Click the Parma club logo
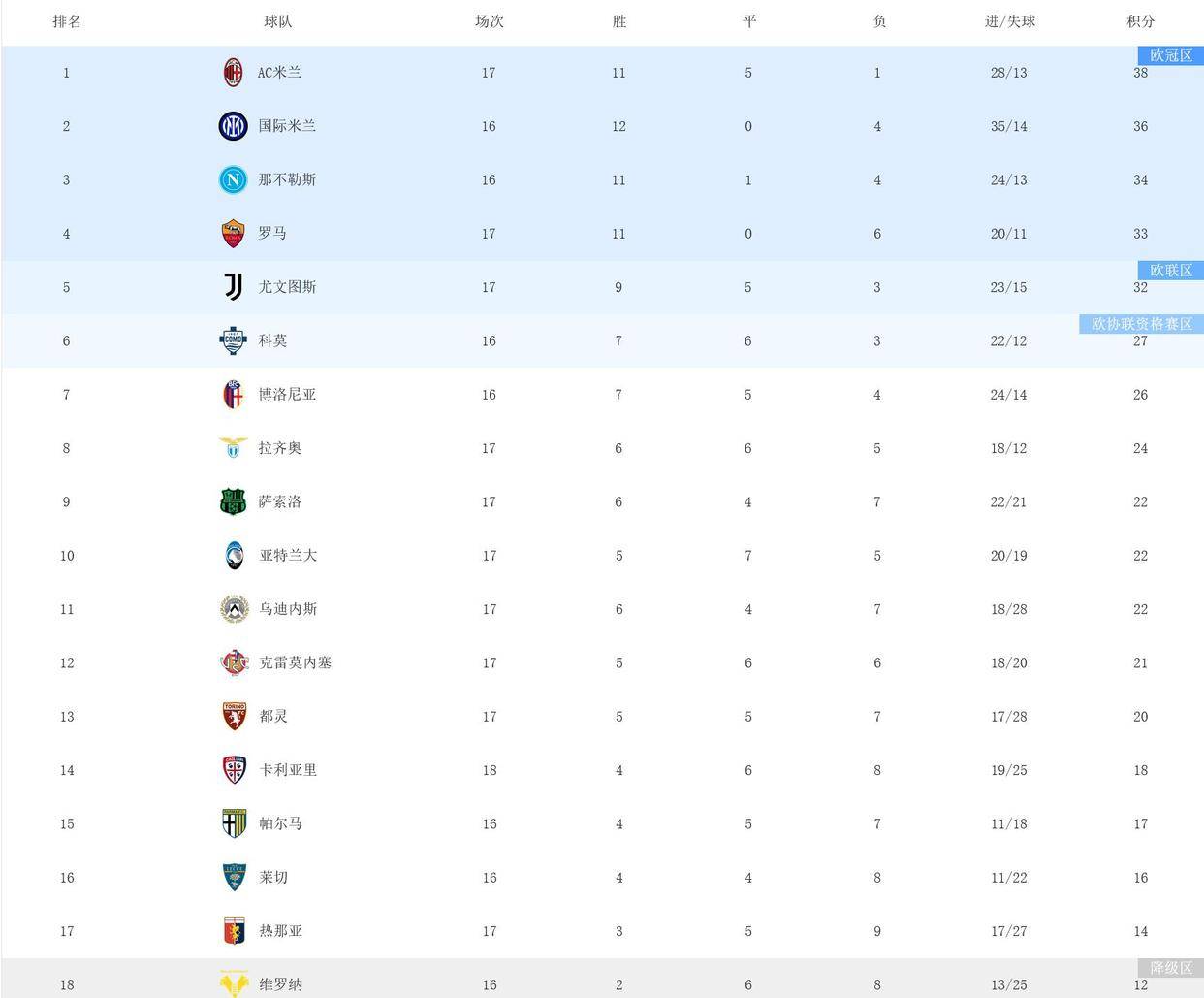The height and width of the screenshot is (998, 1204). point(234,823)
